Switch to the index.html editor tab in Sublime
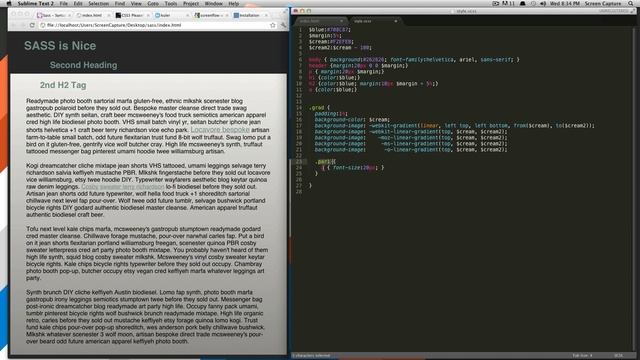640x360 pixels. tap(321, 21)
